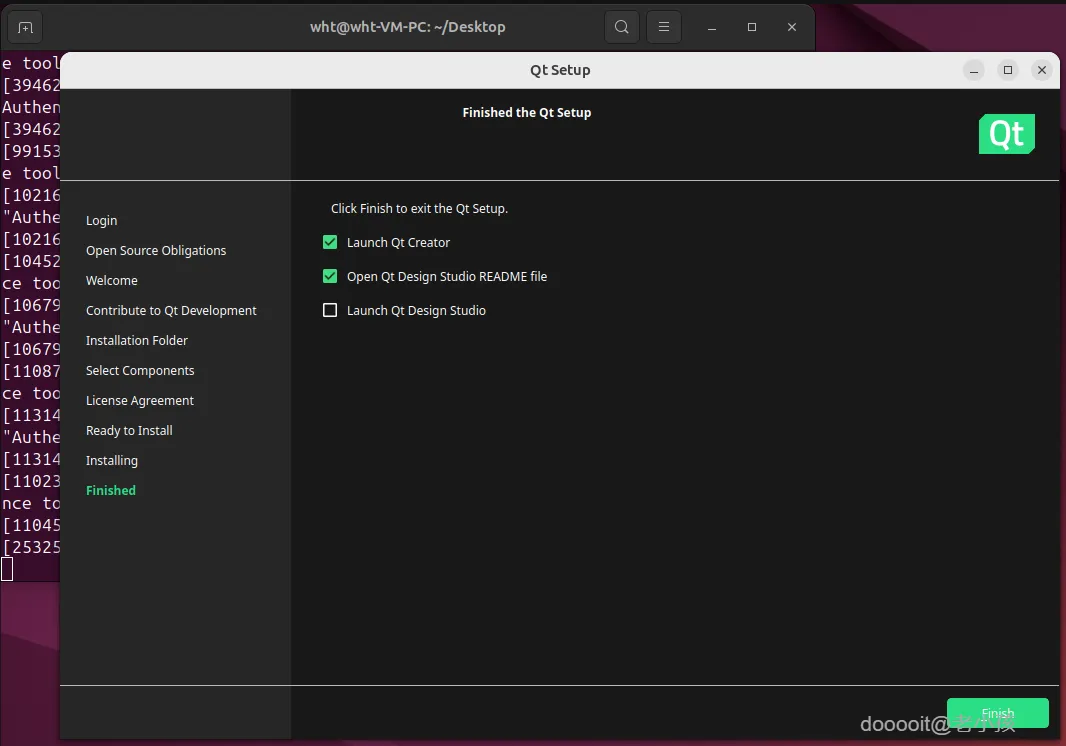Image resolution: width=1066 pixels, height=746 pixels.
Task: Minimize the Qt Setup window
Action: click(x=974, y=70)
